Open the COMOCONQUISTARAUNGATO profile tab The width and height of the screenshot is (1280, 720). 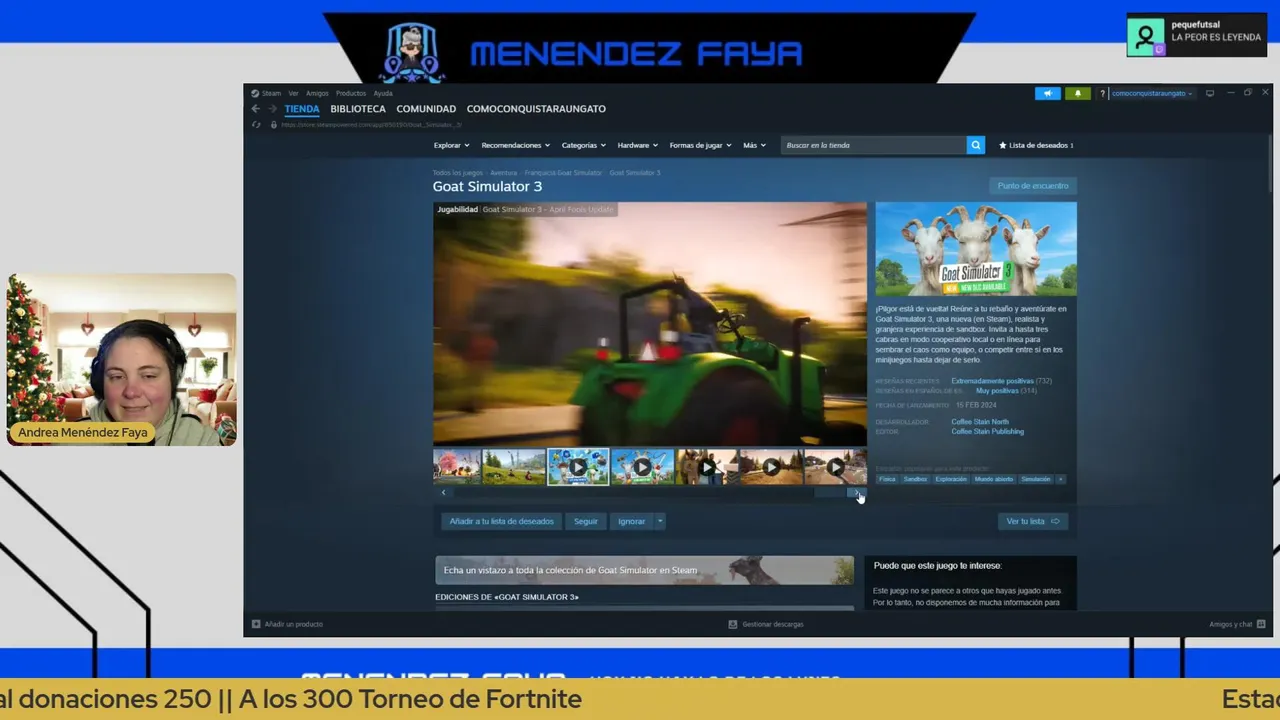pos(536,109)
